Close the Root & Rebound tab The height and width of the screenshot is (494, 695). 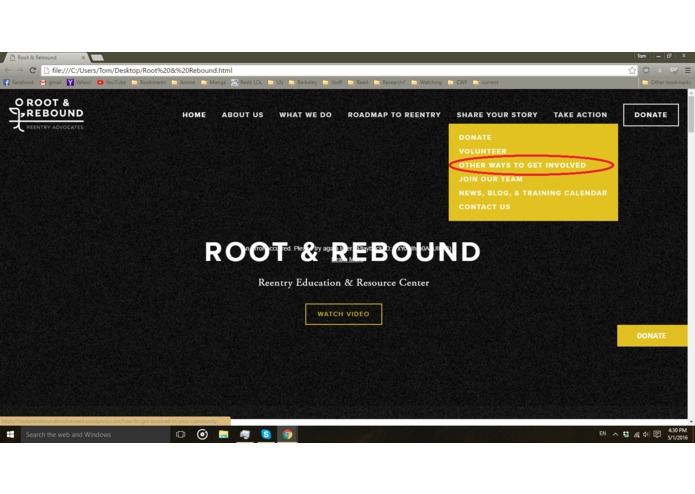(83, 58)
